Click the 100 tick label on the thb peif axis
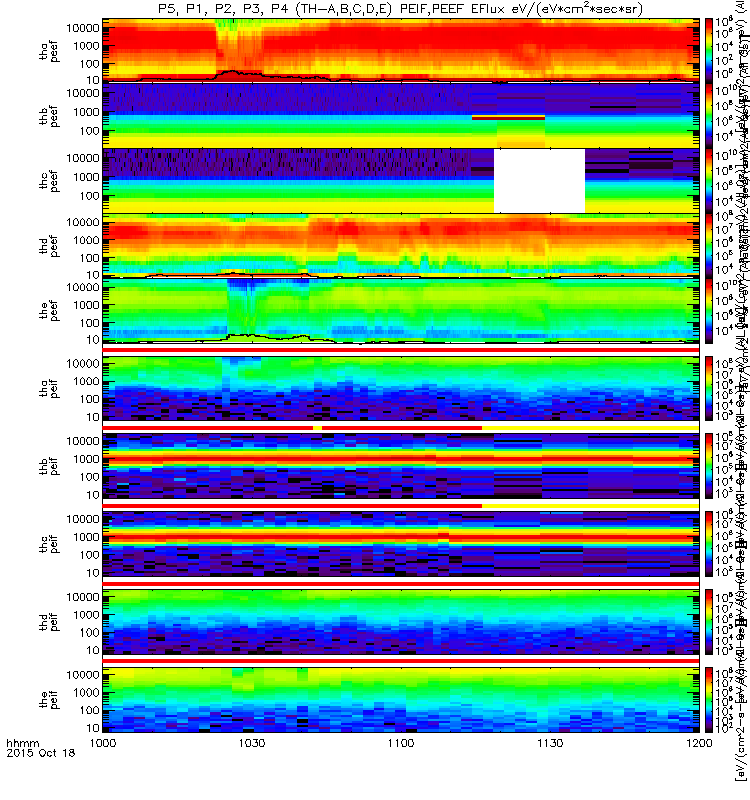Screen dimensions: 750x800 coord(90,477)
